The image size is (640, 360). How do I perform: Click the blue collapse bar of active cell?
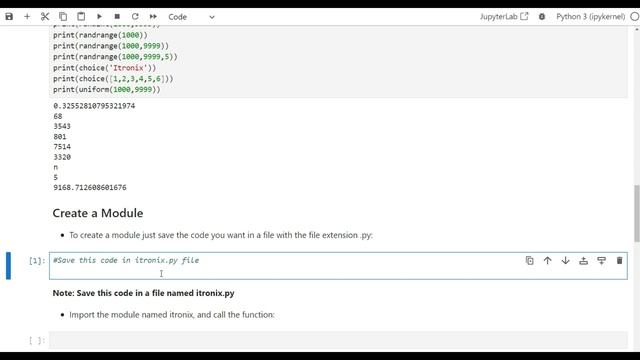coord(8,266)
